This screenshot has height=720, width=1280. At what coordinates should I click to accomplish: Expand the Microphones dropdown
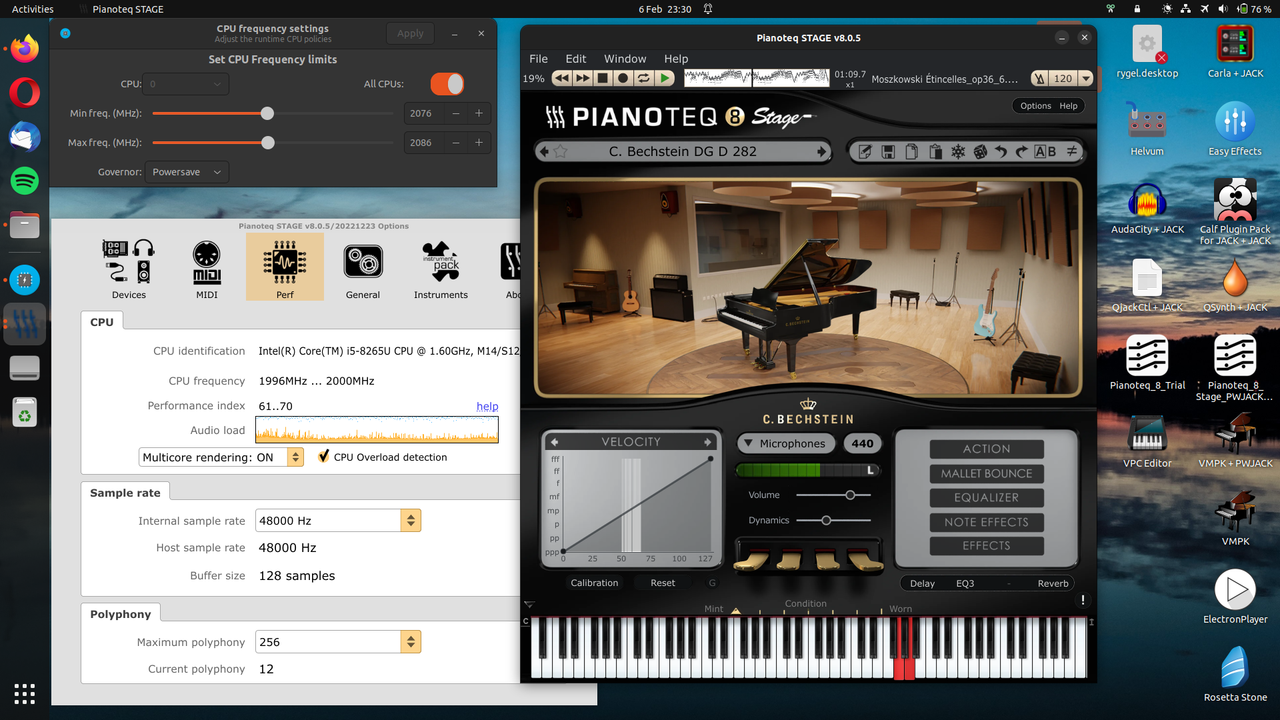[788, 443]
